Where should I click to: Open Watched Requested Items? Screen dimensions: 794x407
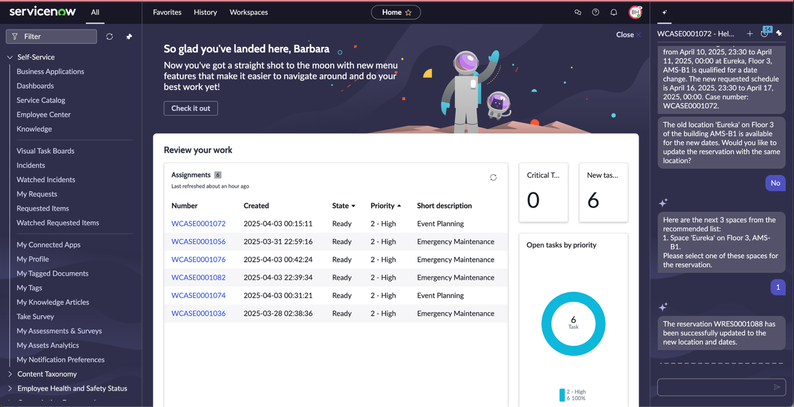pos(58,223)
